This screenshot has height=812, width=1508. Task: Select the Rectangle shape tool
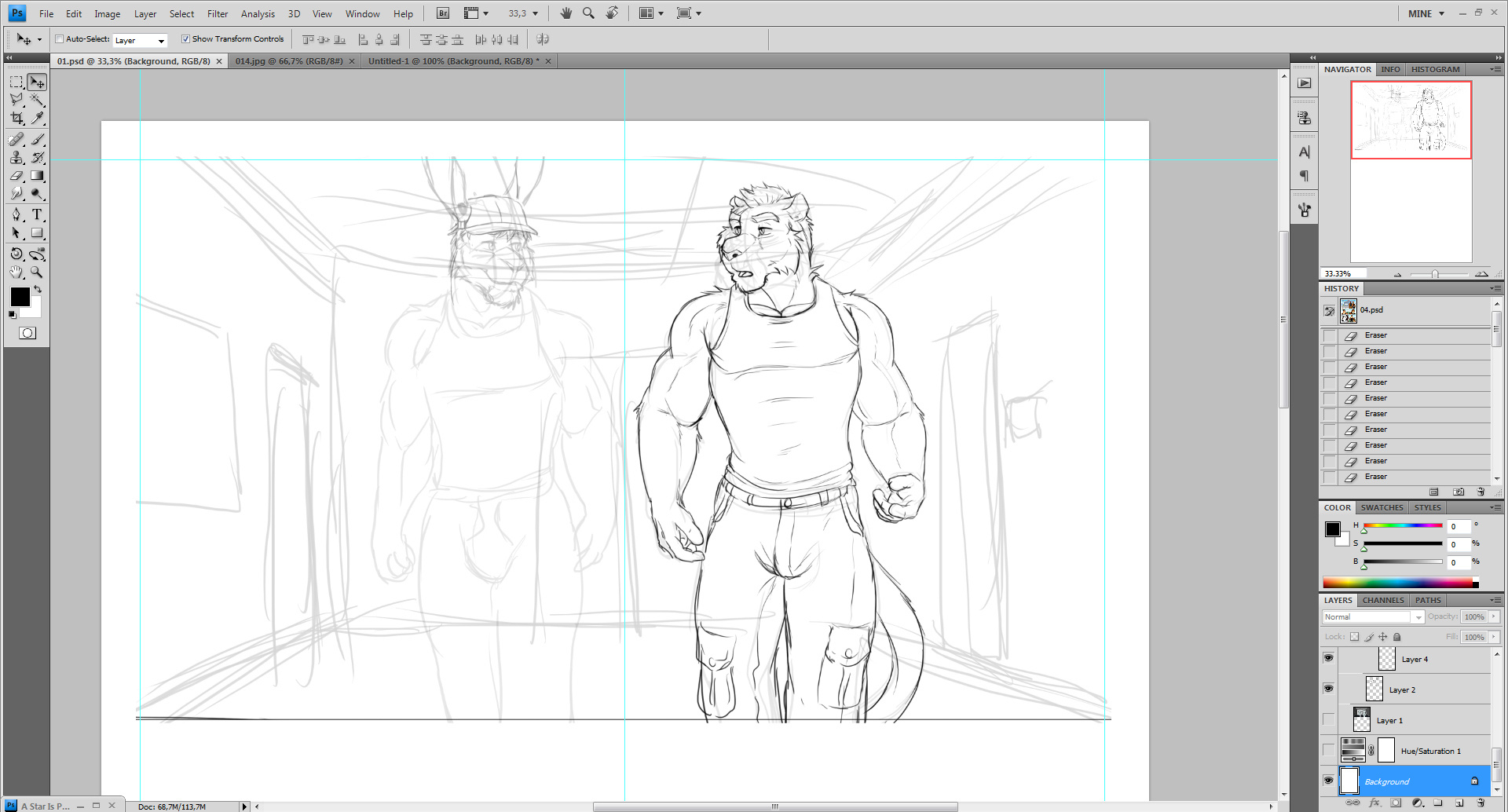pos(37,232)
